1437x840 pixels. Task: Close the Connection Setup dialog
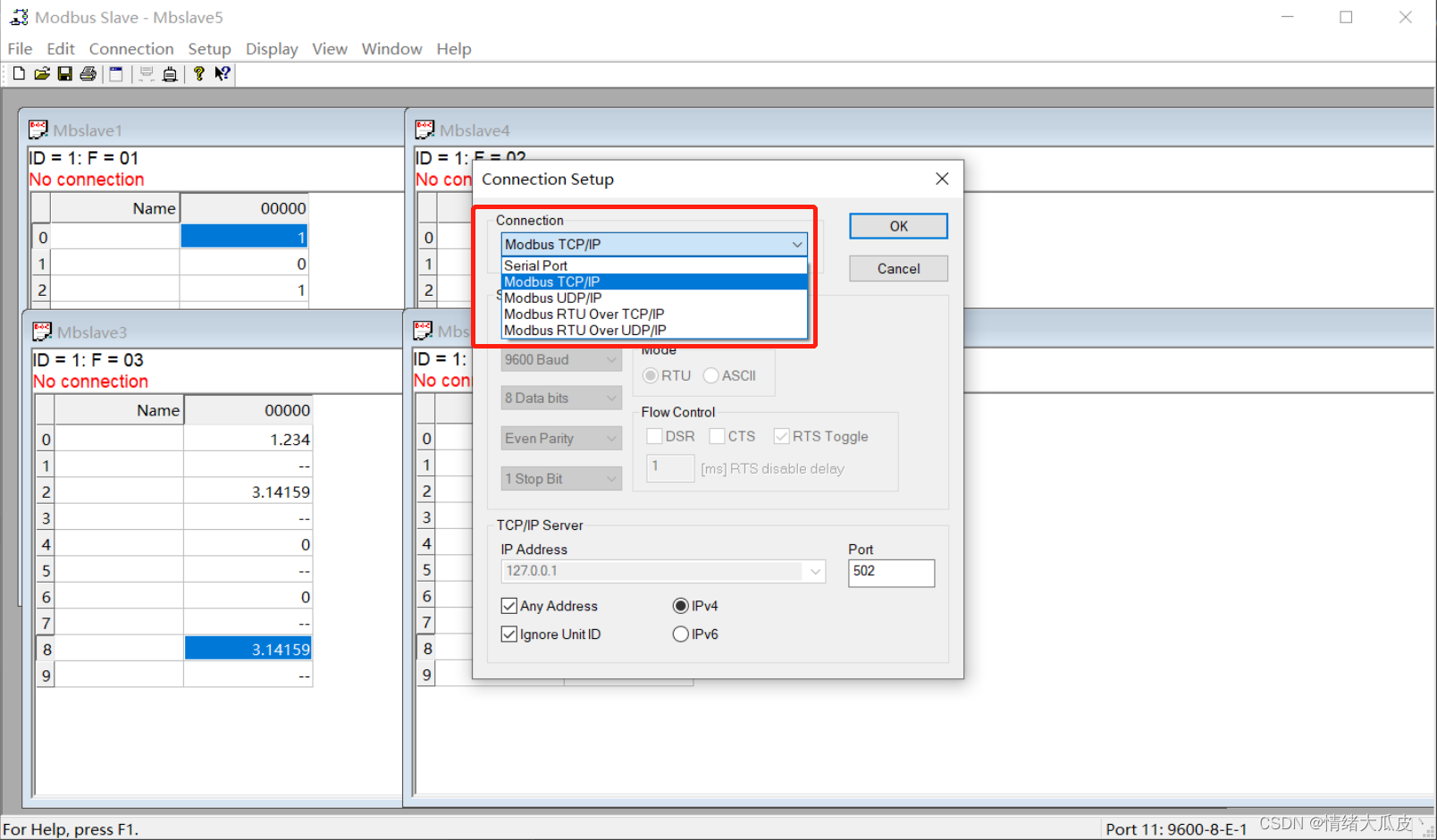942,179
